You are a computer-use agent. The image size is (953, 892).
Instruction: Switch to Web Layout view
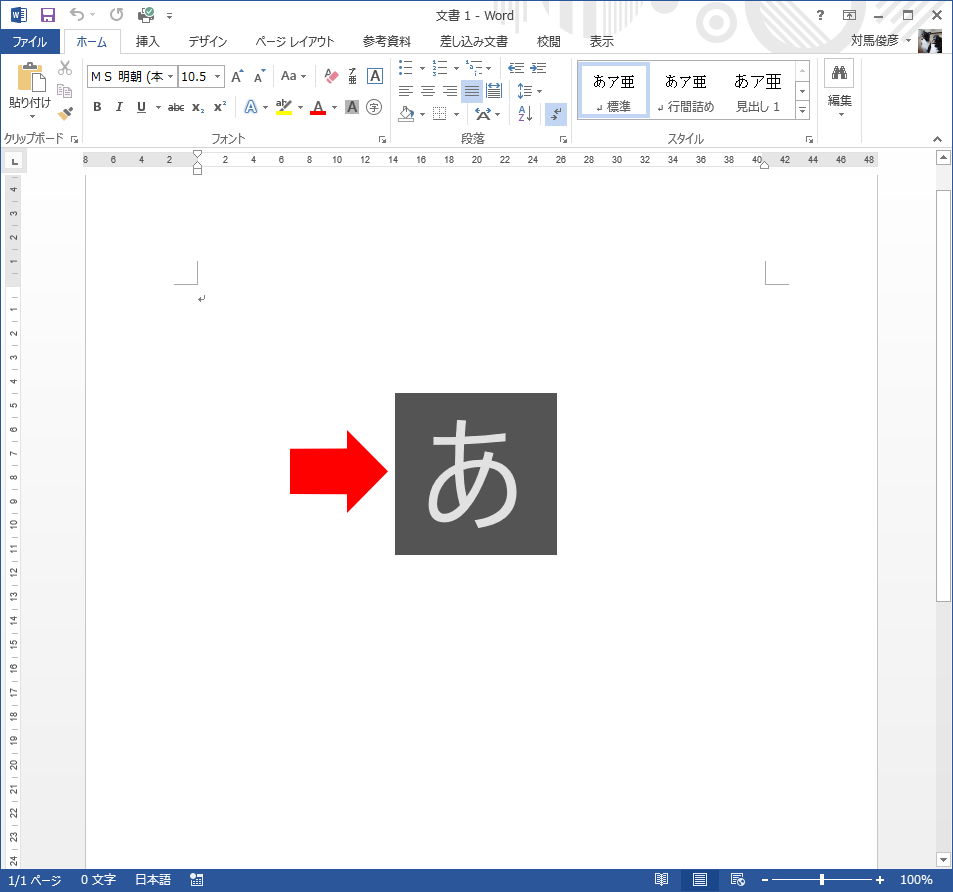[738, 880]
